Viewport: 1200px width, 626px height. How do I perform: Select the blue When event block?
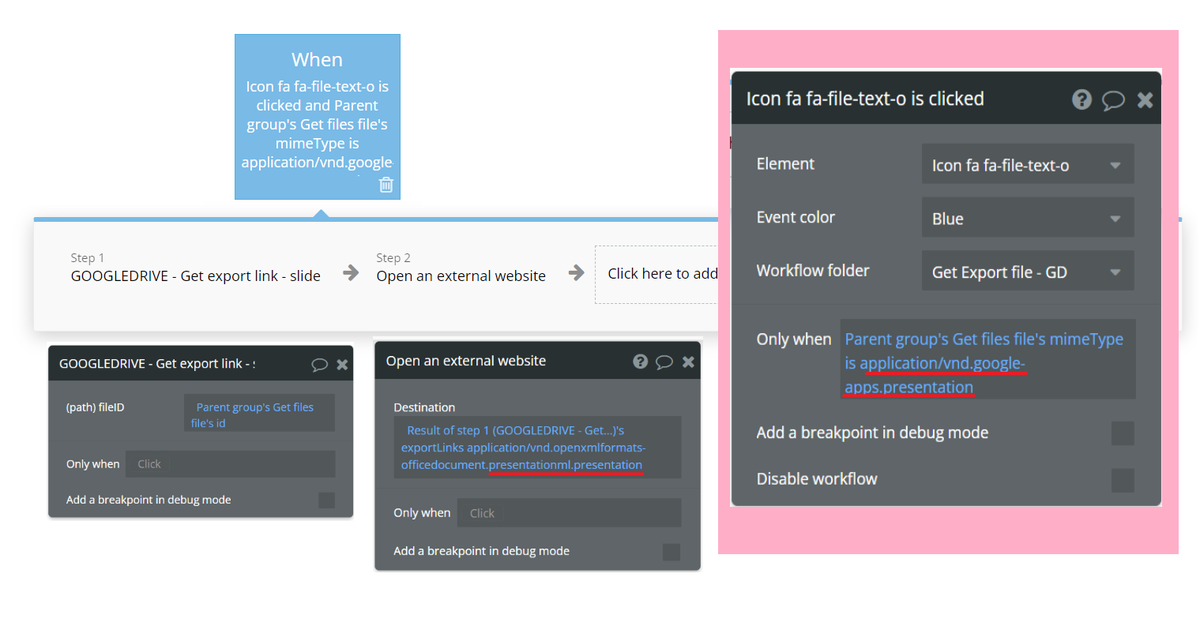[318, 117]
